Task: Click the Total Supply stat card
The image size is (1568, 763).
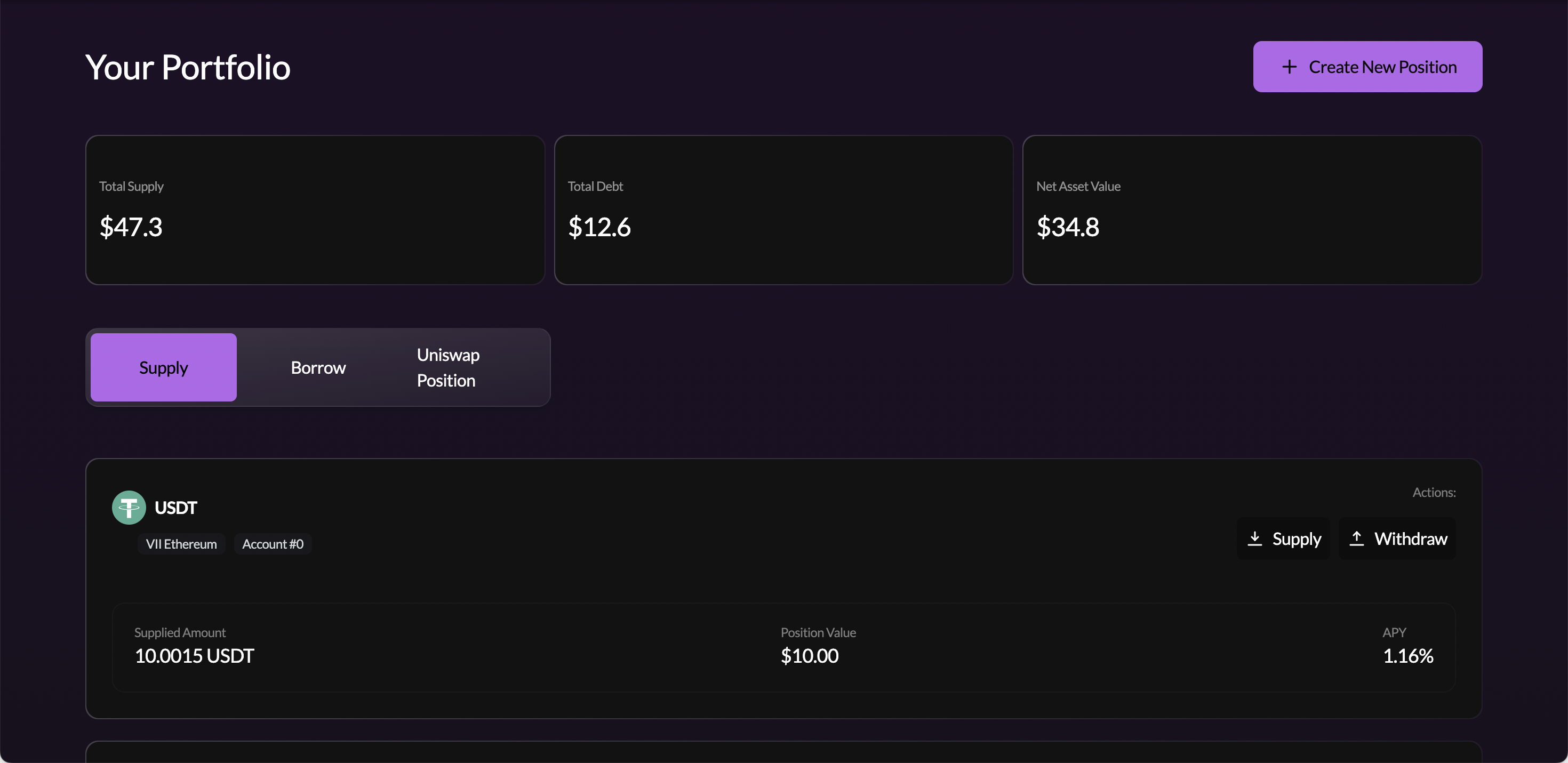Action: tap(315, 210)
